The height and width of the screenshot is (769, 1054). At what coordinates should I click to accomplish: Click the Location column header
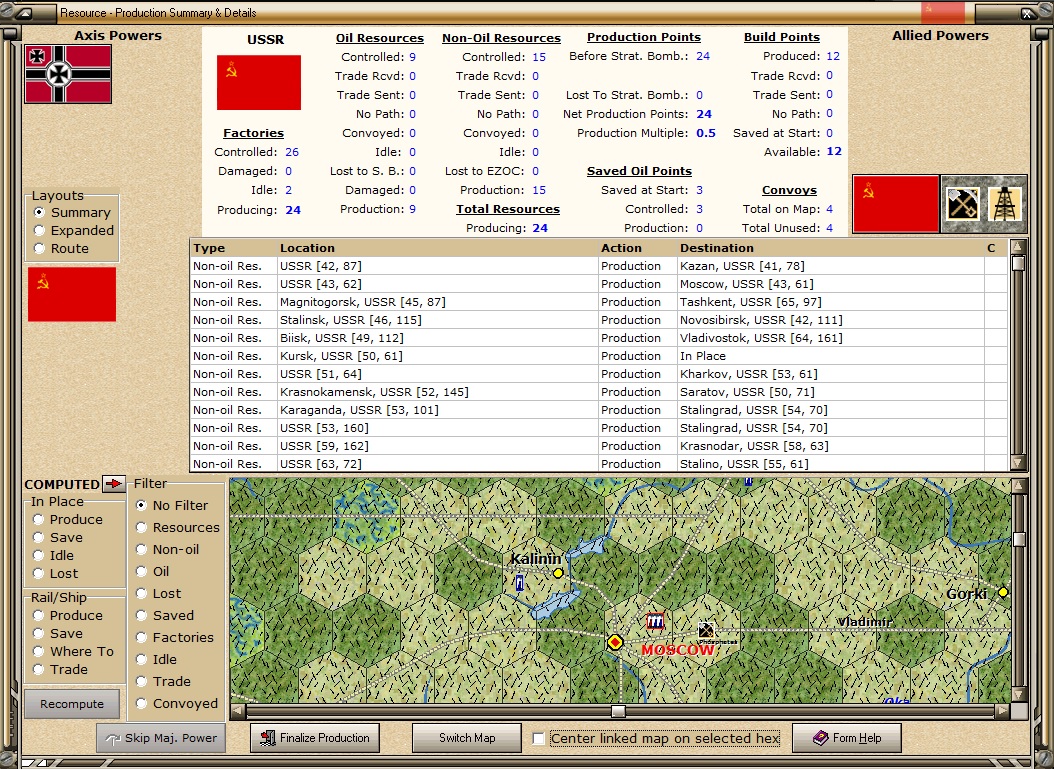pyautogui.click(x=438, y=248)
